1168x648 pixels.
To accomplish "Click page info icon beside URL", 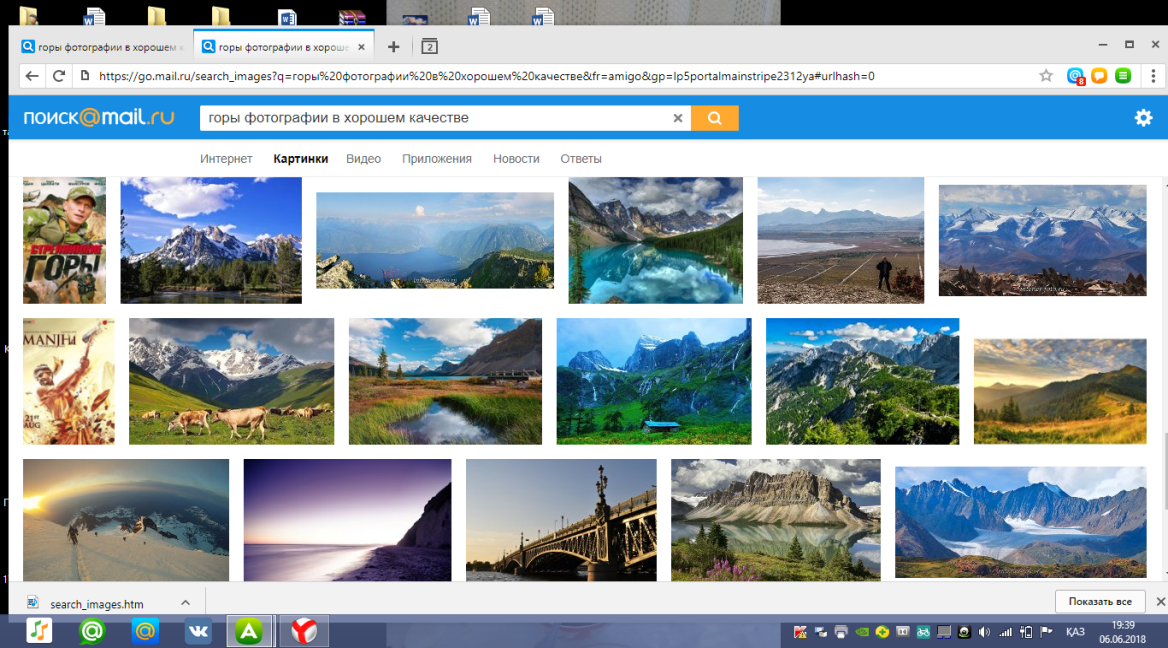I will click(85, 76).
